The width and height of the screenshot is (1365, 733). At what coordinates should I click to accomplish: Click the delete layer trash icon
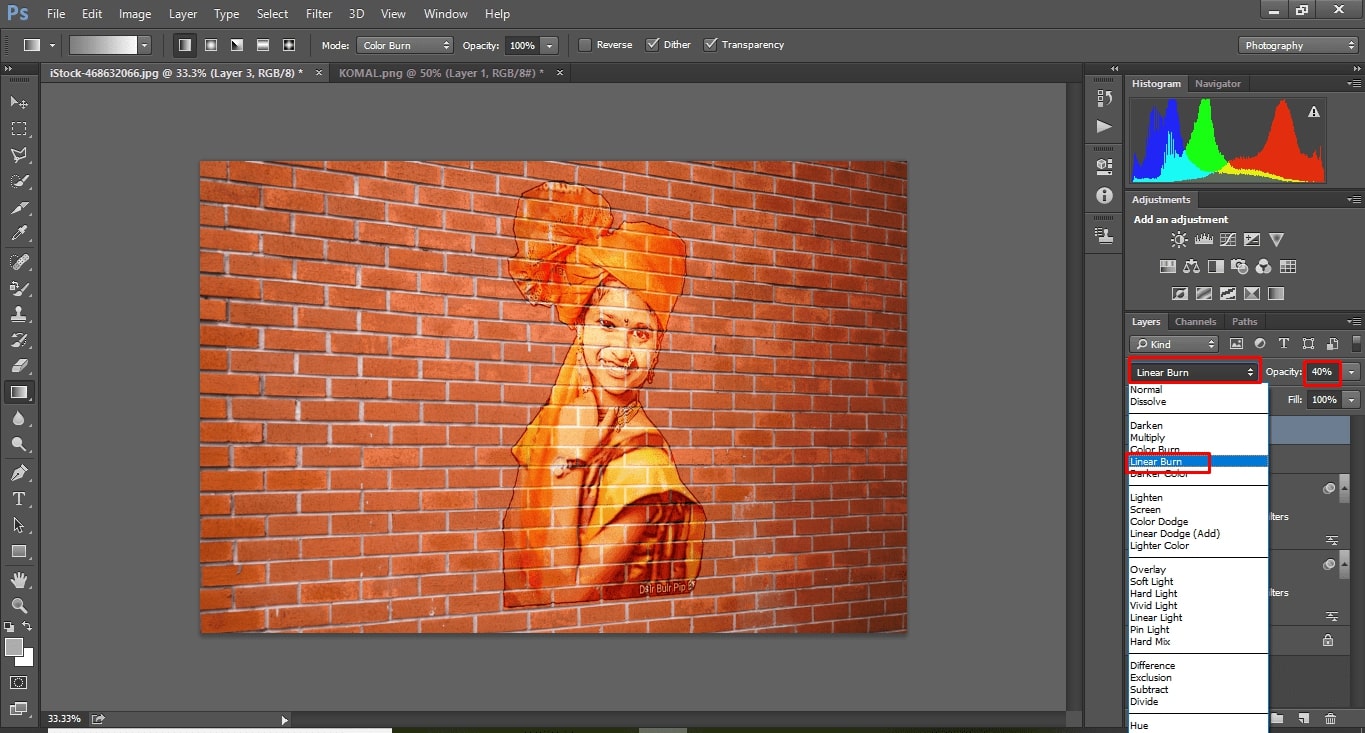pyautogui.click(x=1330, y=719)
